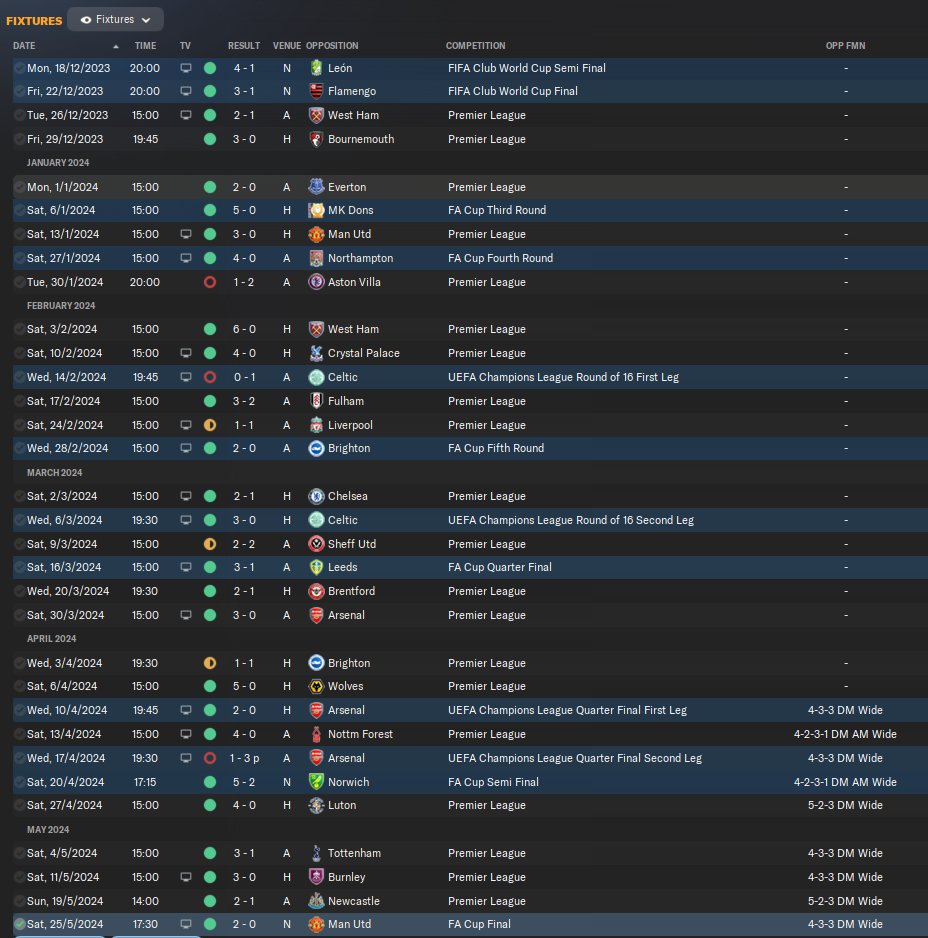Click the RESULT column header
The width and height of the screenshot is (928, 938).
click(244, 45)
